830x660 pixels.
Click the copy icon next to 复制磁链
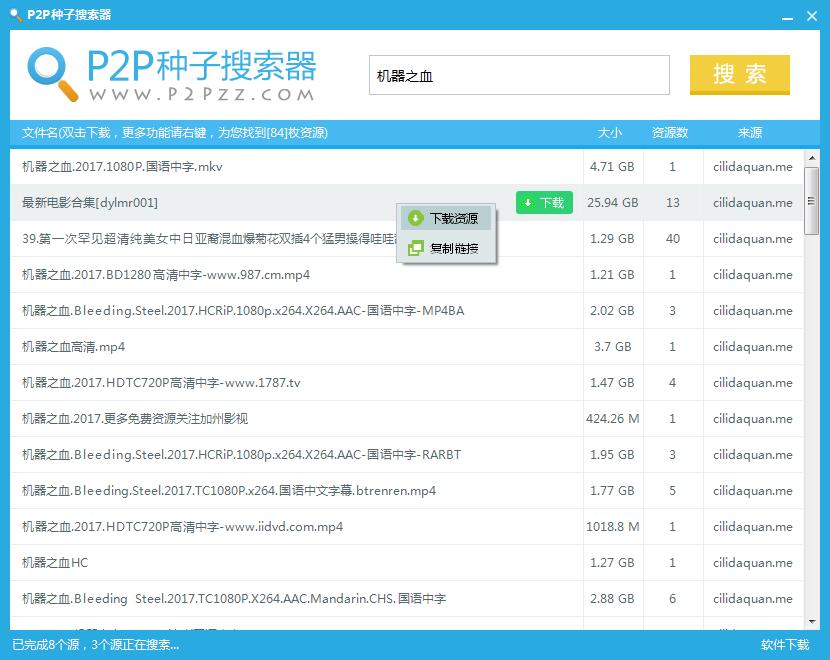click(x=414, y=246)
